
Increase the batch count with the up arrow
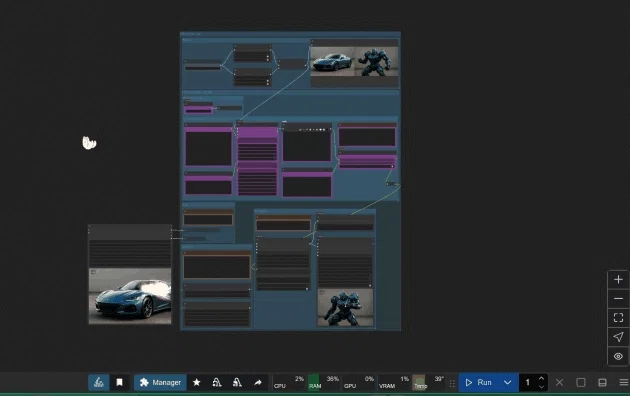coord(541,378)
